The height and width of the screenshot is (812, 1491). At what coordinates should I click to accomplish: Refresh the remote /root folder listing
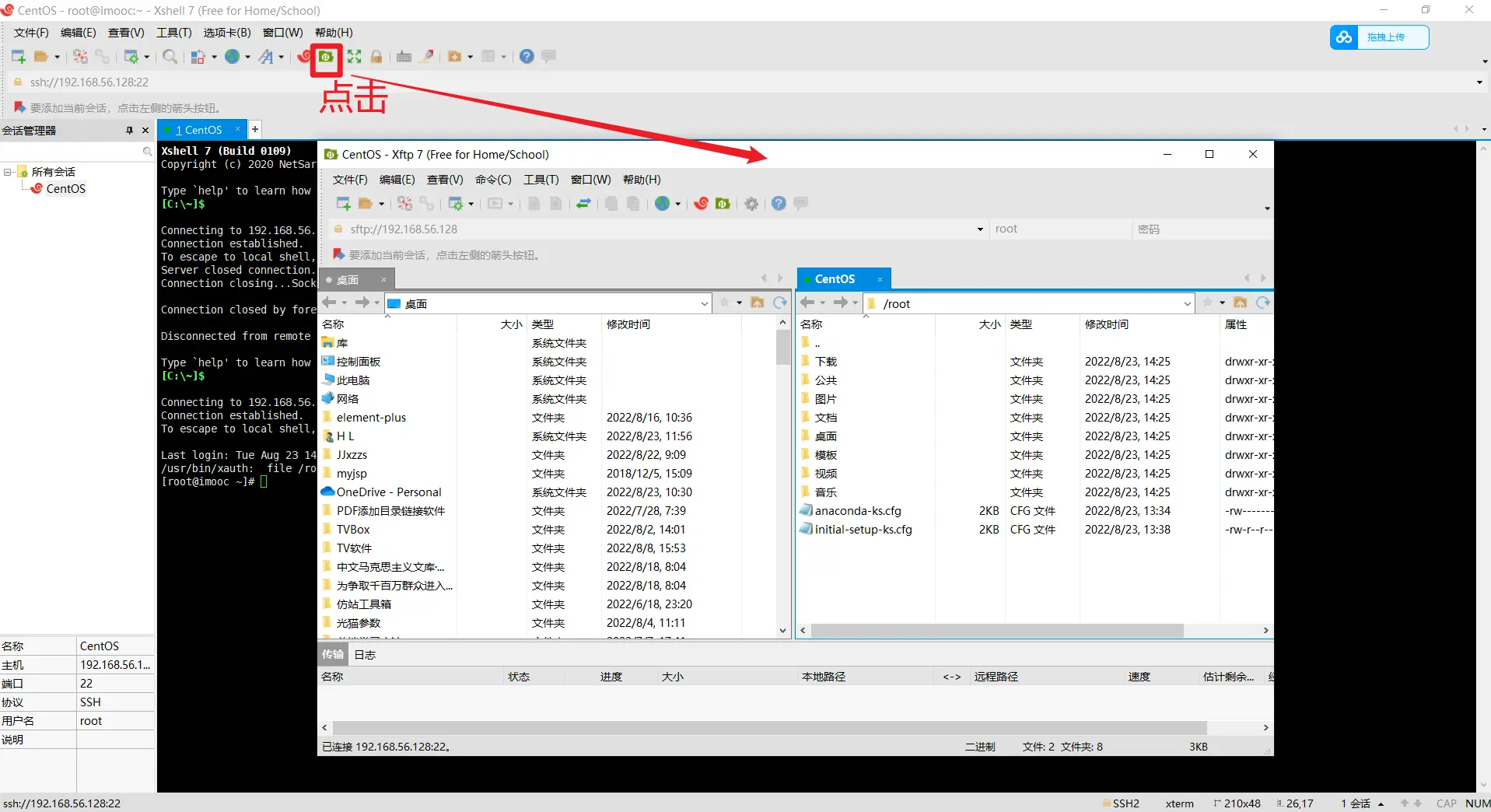[x=1262, y=303]
